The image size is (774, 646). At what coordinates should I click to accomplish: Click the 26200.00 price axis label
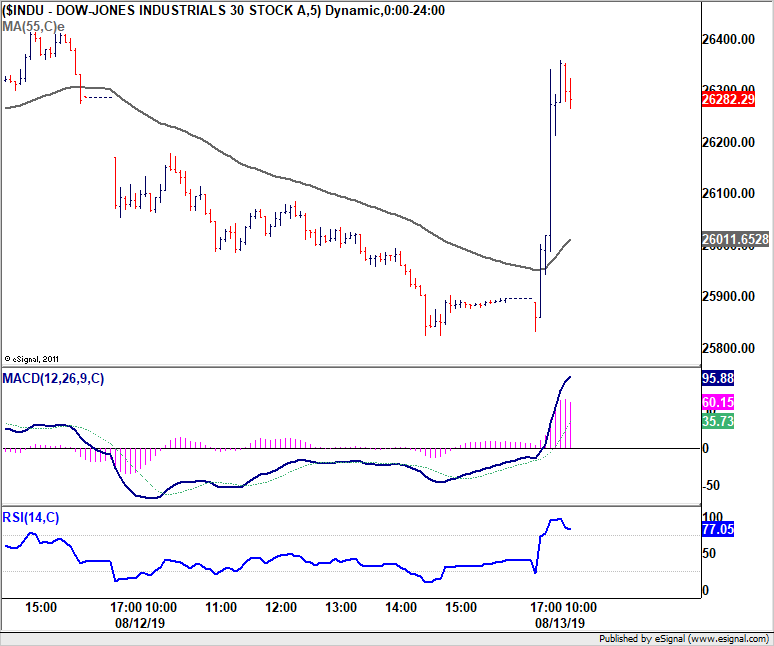(728, 143)
